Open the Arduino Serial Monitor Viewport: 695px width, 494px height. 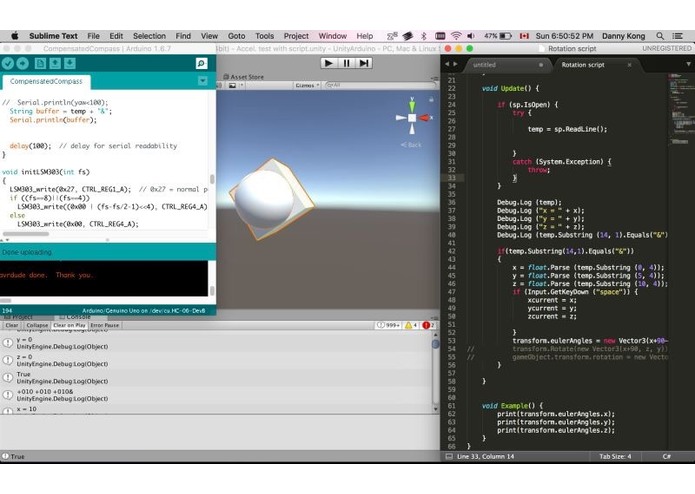point(201,64)
